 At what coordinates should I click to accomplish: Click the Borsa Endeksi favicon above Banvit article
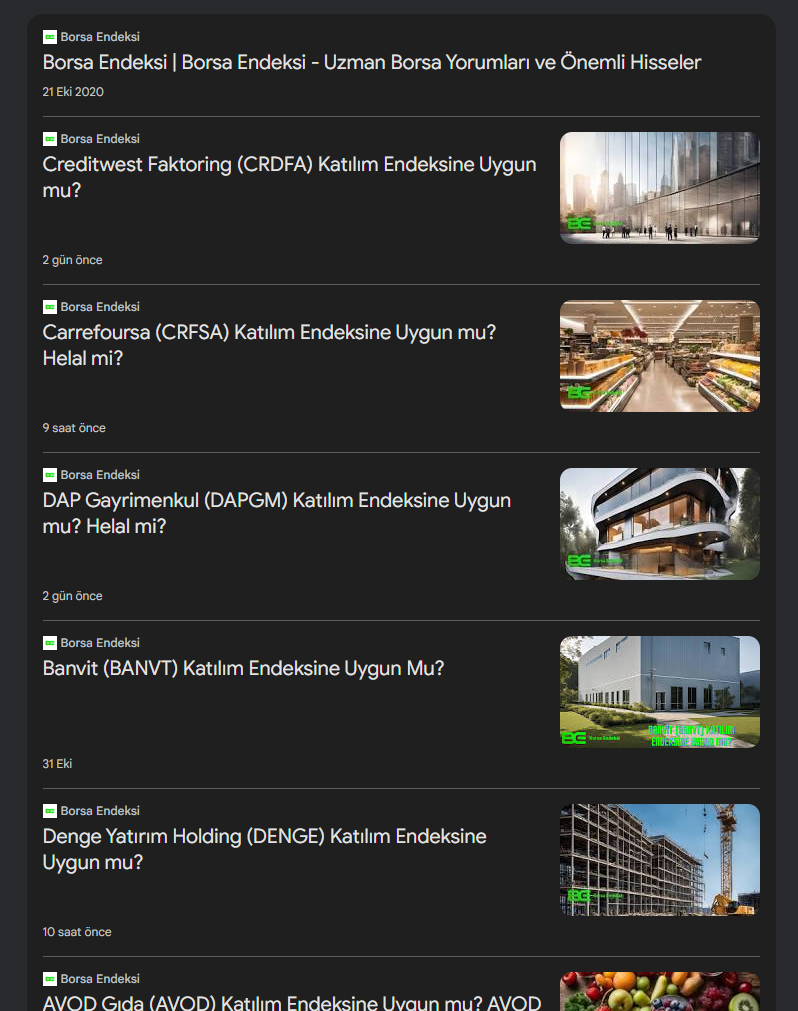[x=50, y=643]
